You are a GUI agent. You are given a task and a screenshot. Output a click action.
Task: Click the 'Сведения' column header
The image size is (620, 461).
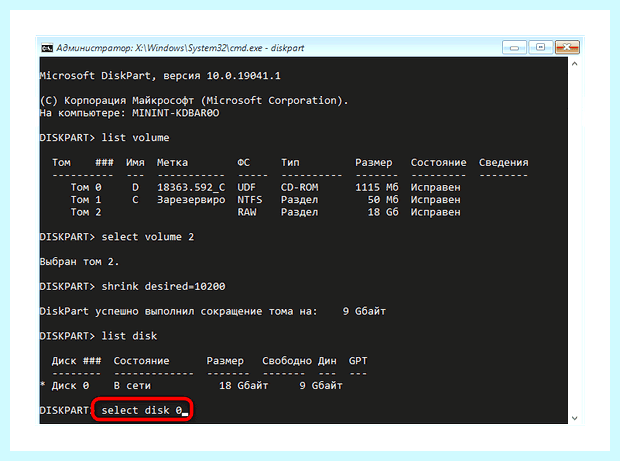coord(503,162)
